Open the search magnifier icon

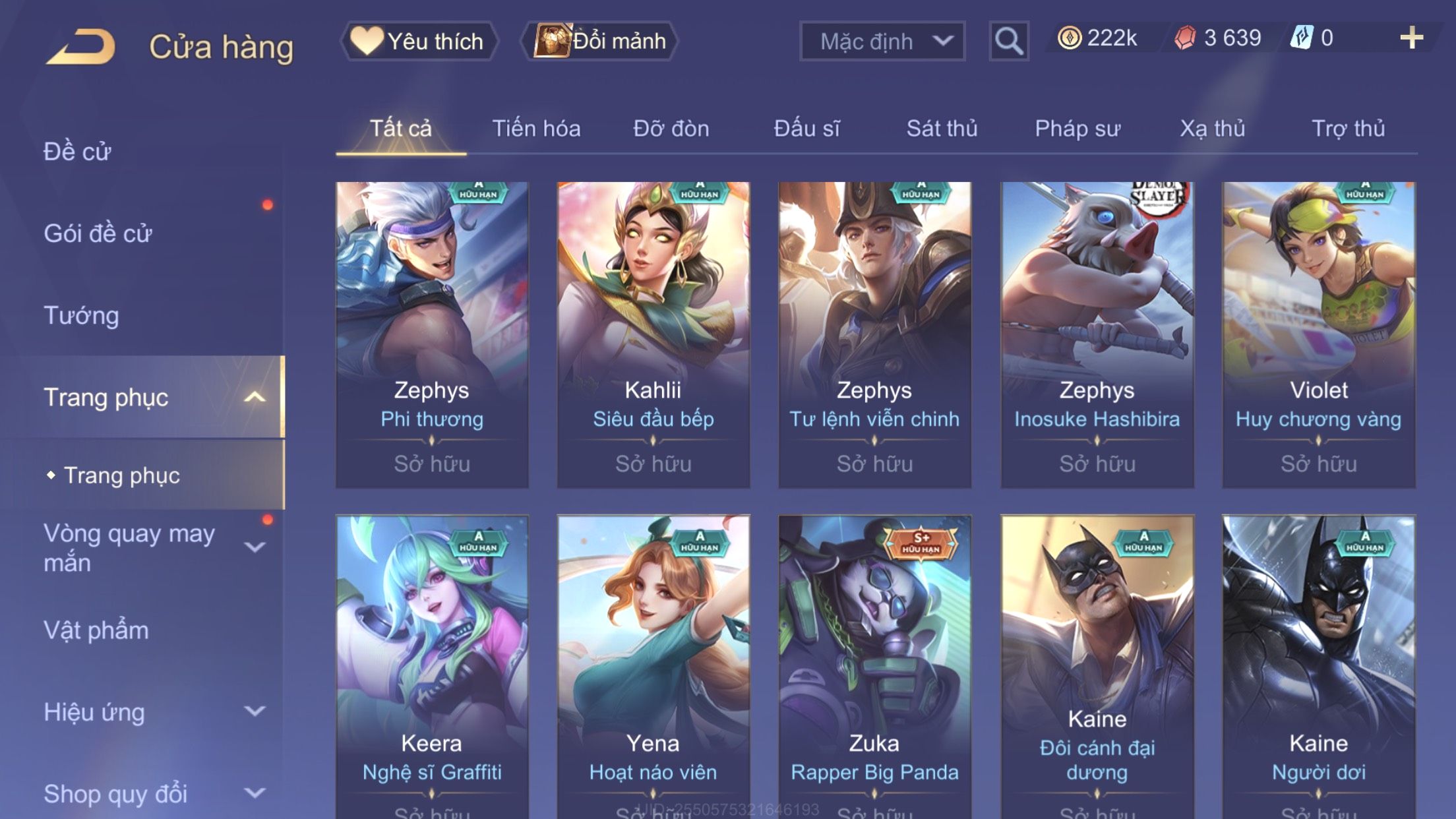(x=1008, y=41)
